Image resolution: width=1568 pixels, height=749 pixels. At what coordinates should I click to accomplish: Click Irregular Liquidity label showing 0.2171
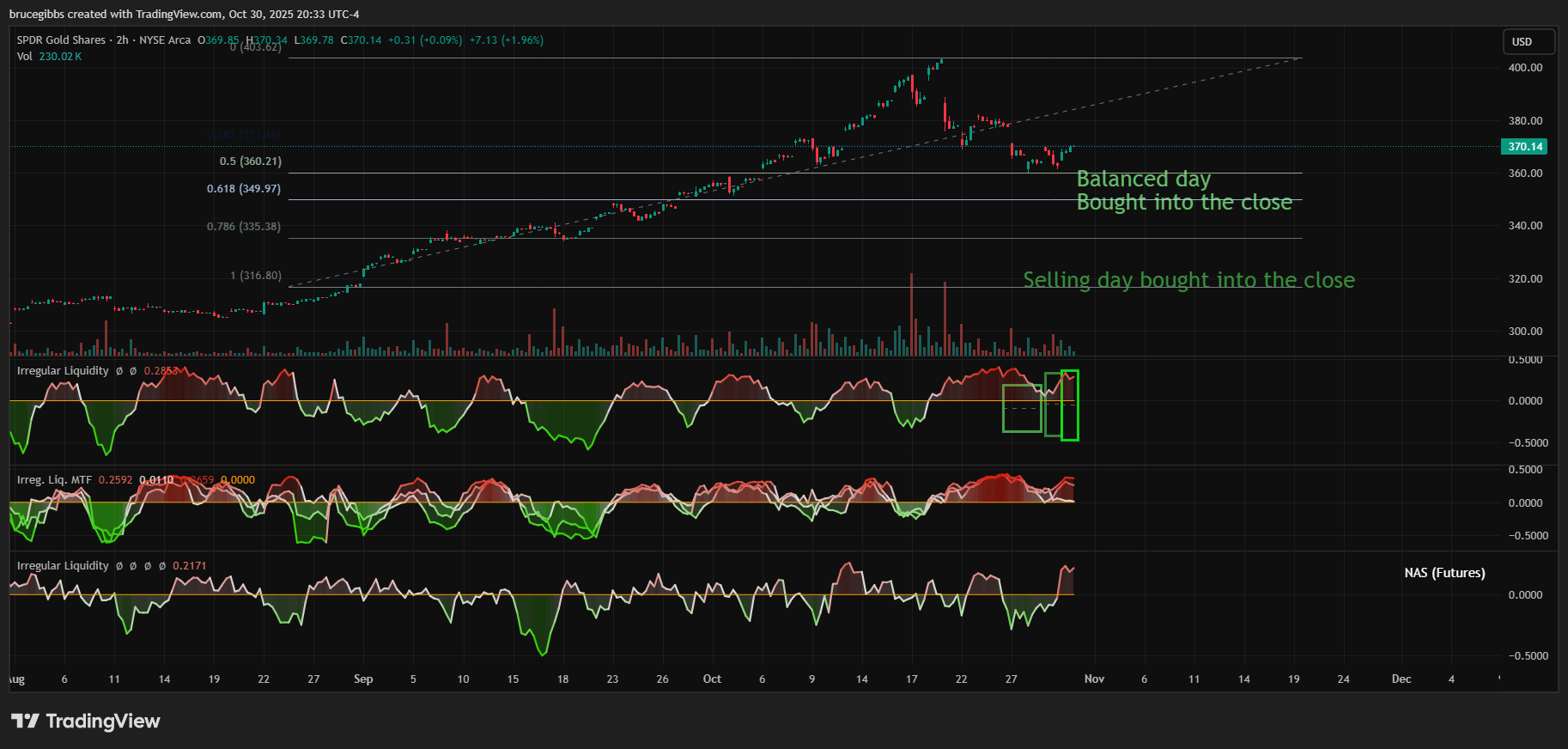point(63,566)
